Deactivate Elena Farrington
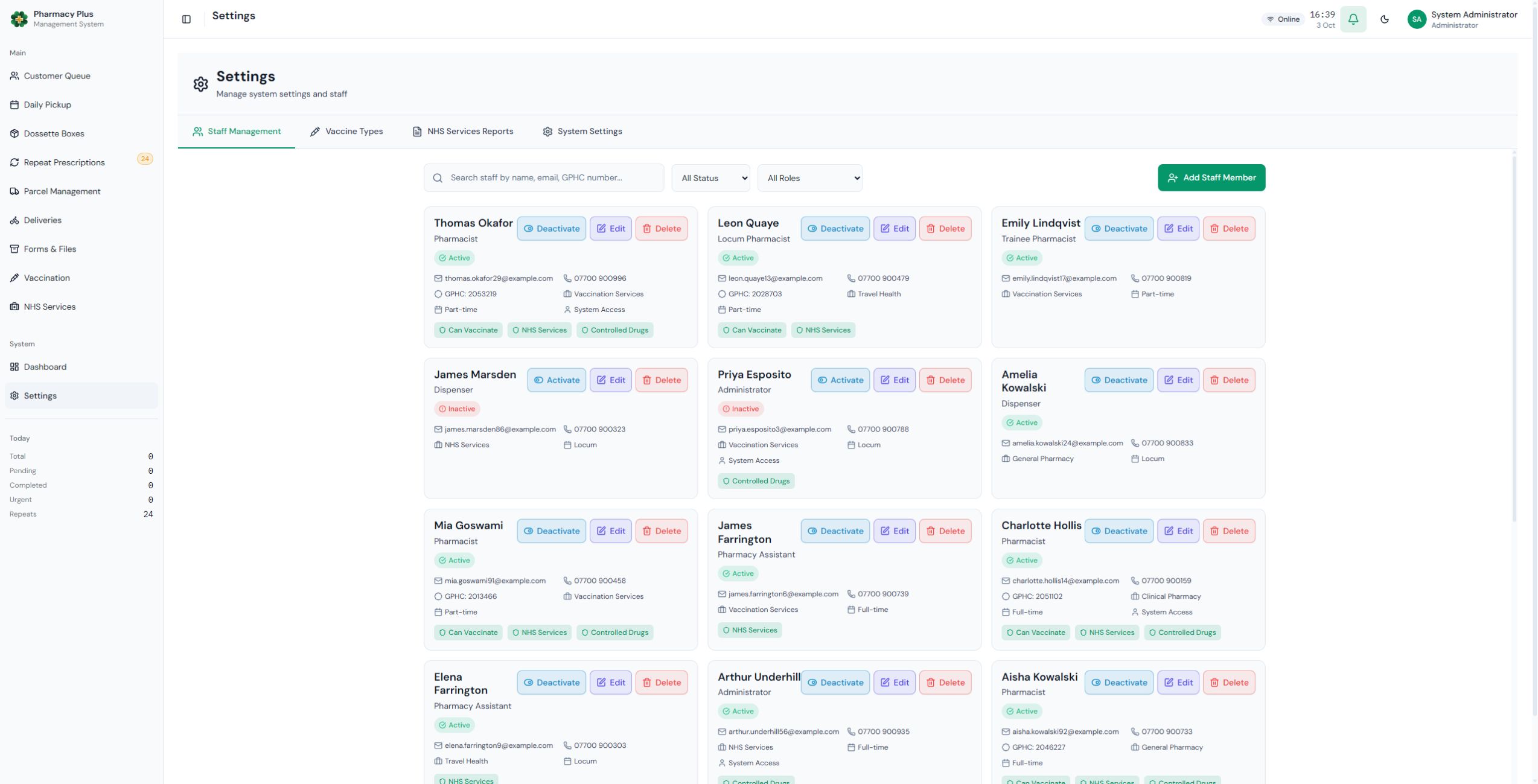This screenshot has height=784, width=1538. 551,683
